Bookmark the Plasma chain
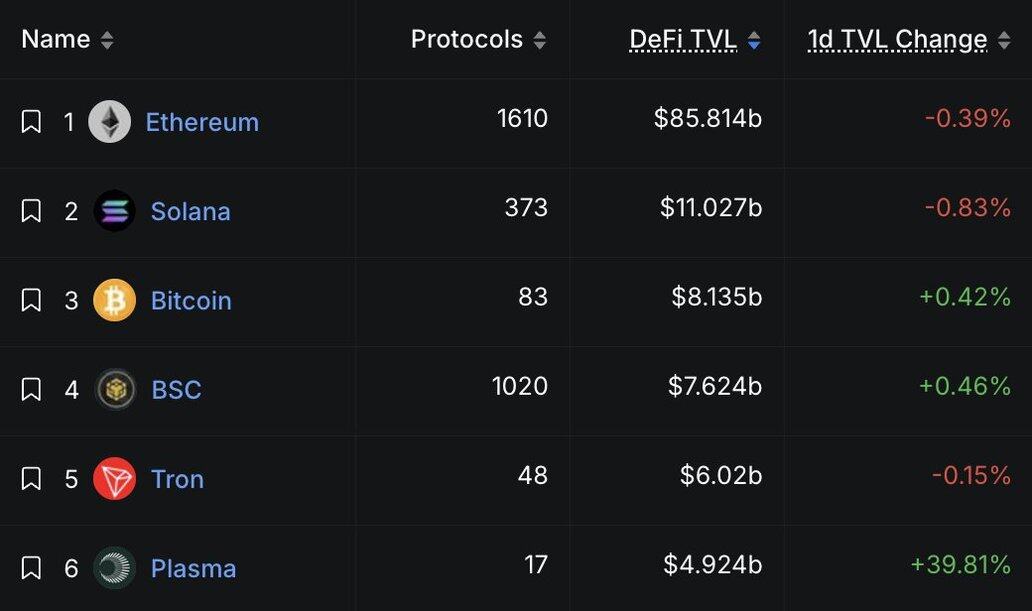The image size is (1032, 611). click(x=31, y=568)
